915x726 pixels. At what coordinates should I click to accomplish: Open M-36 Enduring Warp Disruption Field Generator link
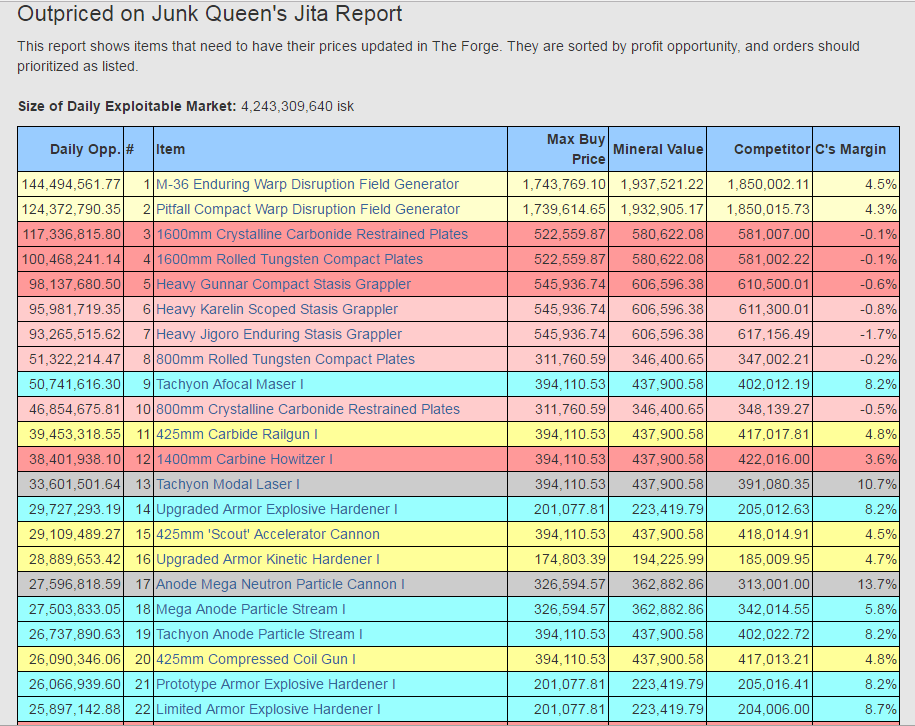(x=307, y=184)
